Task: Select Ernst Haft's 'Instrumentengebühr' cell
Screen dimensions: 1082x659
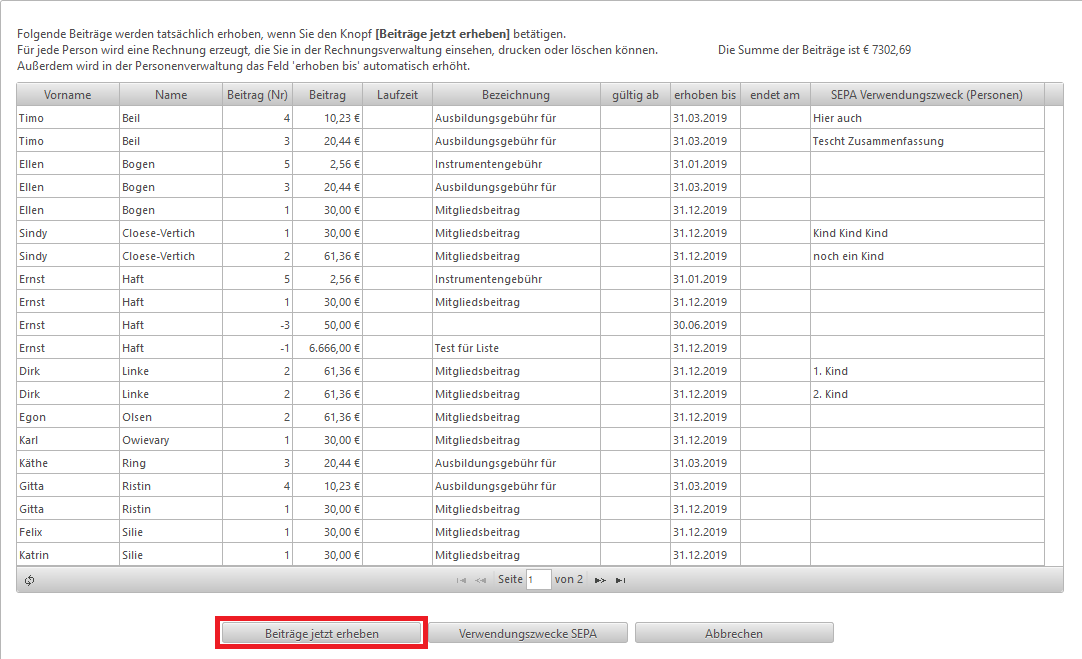Action: click(516, 279)
